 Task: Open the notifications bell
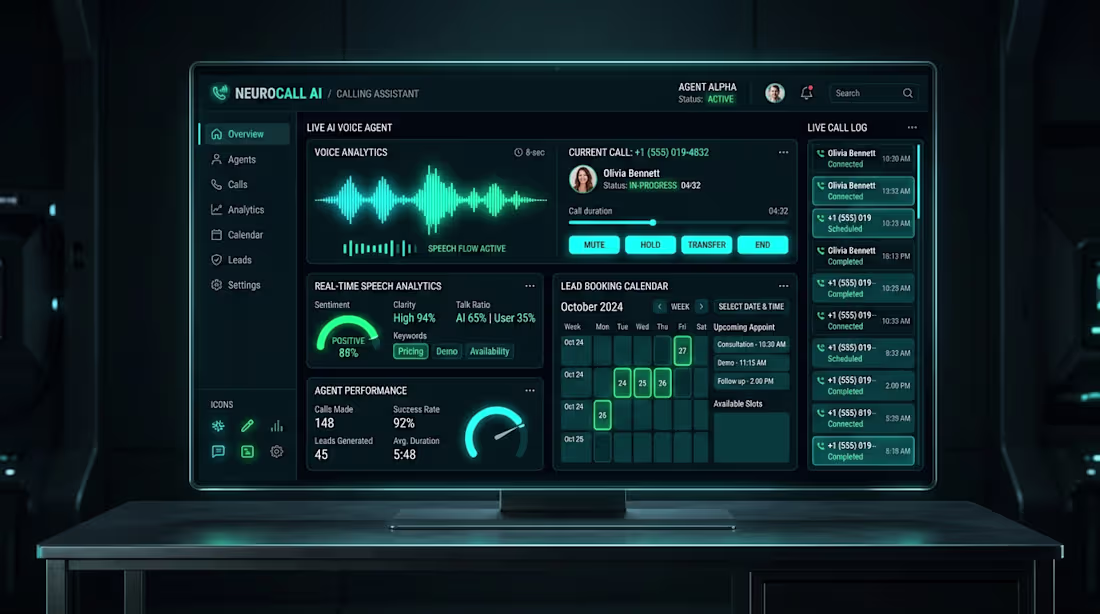click(807, 93)
